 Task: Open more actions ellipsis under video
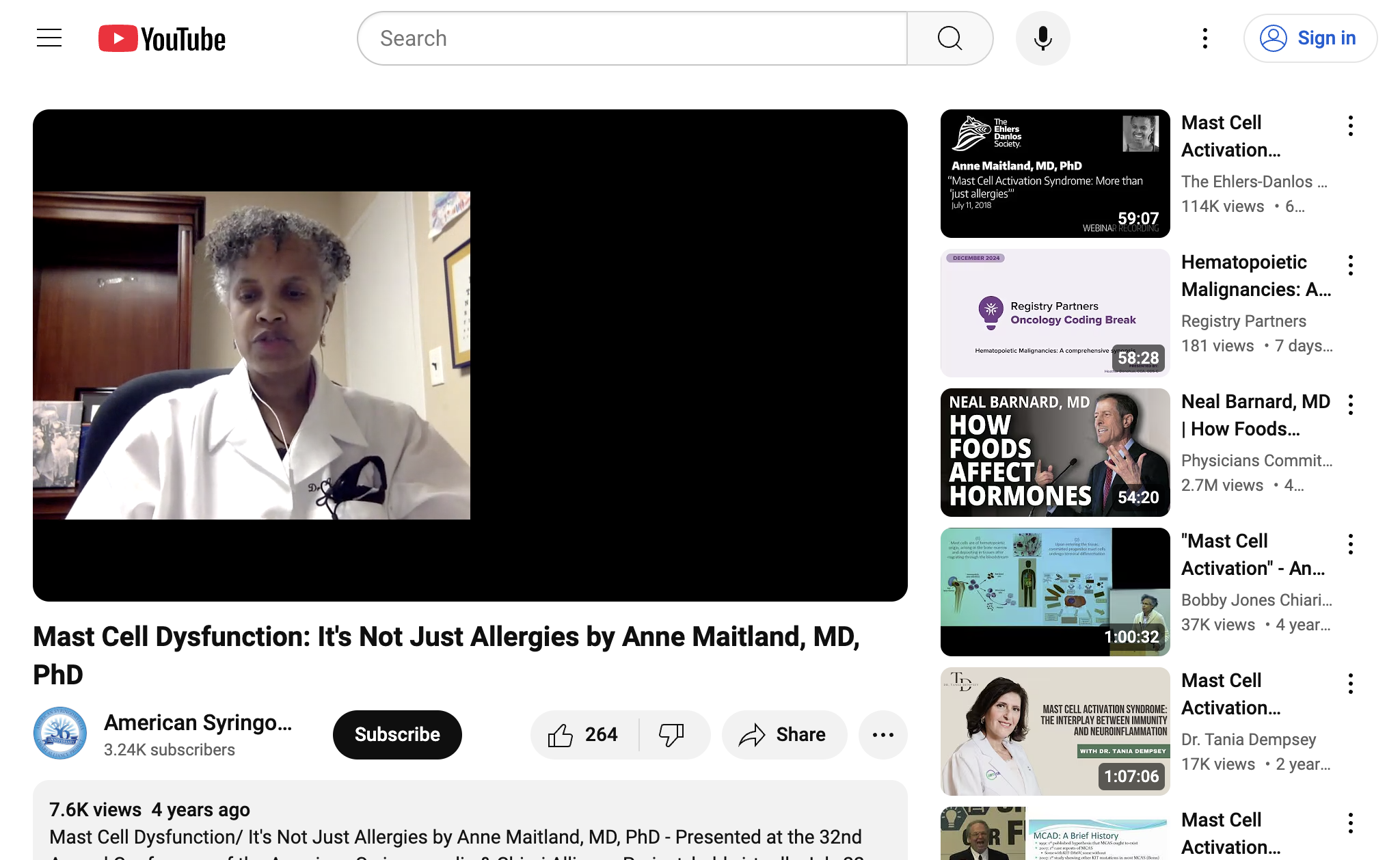[x=883, y=734]
